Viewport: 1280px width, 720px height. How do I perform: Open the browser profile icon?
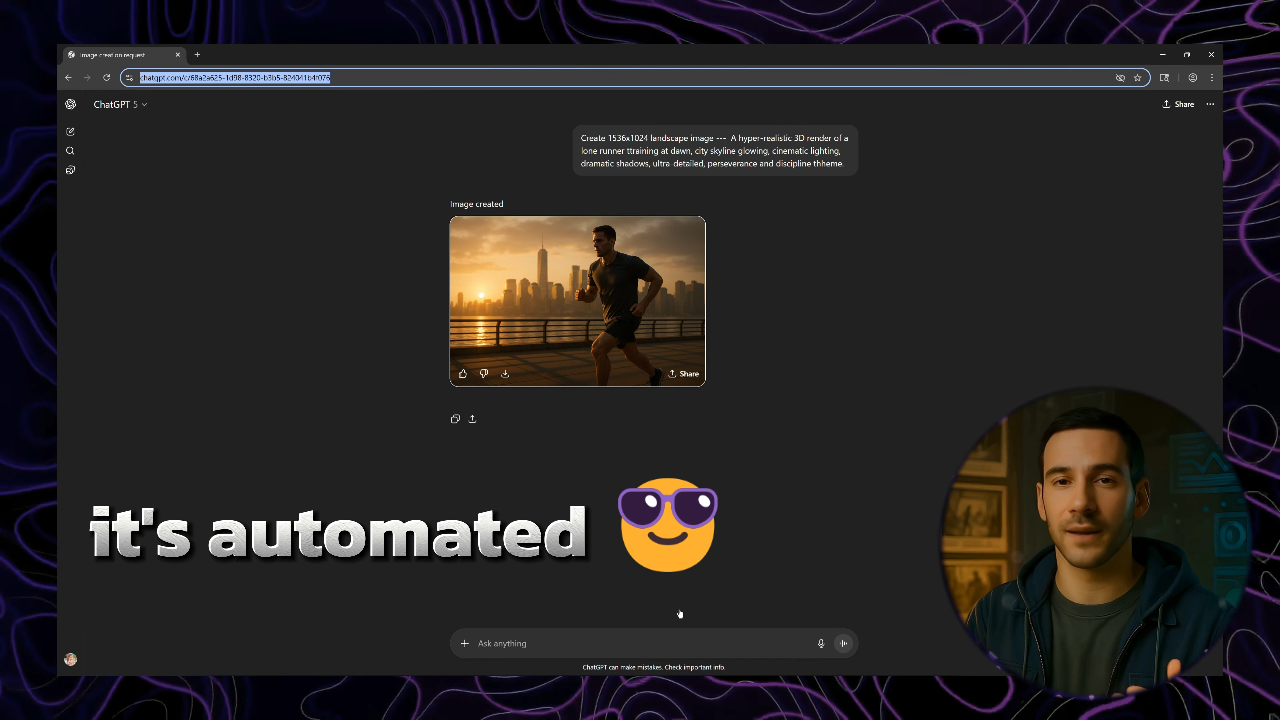point(1192,77)
